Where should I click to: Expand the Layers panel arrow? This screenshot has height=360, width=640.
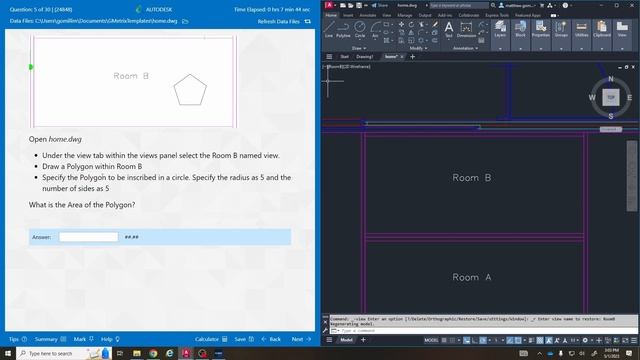click(x=500, y=49)
